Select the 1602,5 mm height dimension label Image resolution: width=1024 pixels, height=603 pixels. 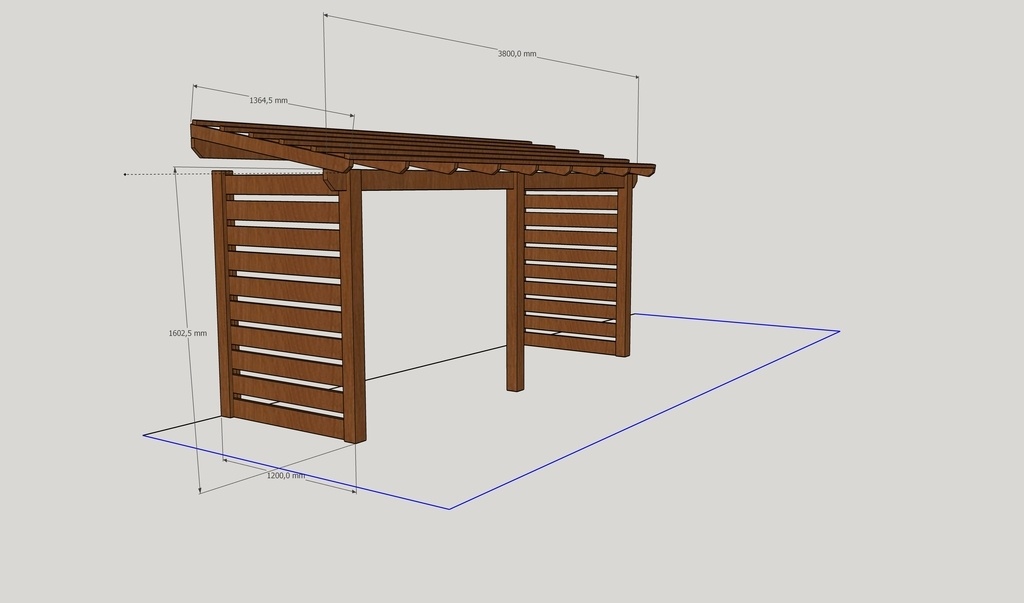187,333
